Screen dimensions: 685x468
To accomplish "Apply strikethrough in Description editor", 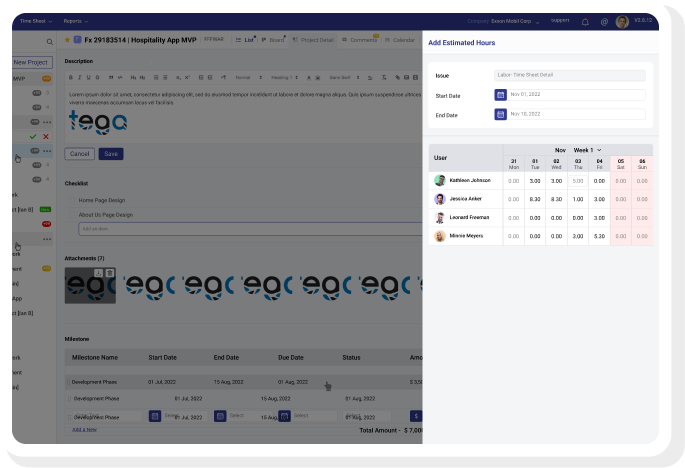I will [x=97, y=77].
